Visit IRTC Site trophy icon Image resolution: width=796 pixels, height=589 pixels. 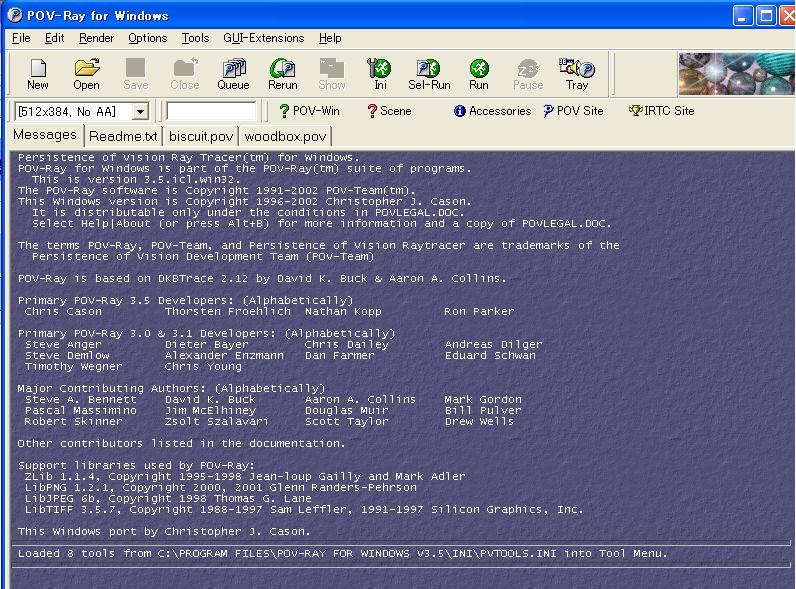[x=636, y=110]
